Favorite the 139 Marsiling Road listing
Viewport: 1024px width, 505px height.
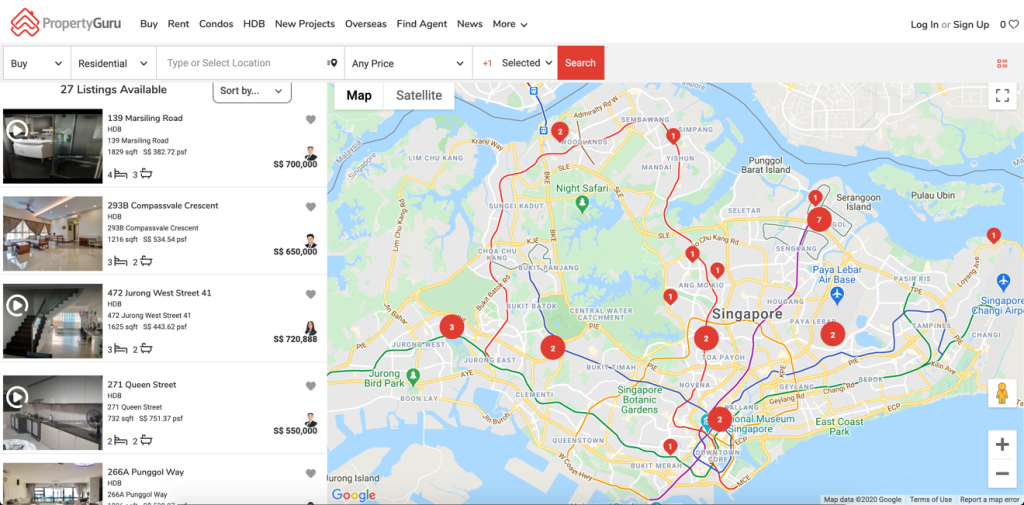click(311, 120)
